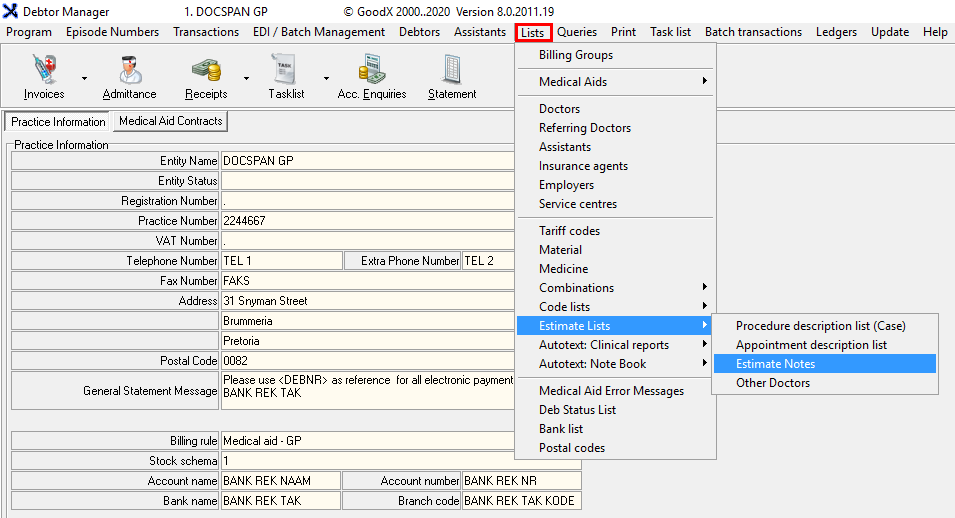This screenshot has width=955, height=518.
Task: Expand the Tasklist dropdown arrow
Action: click(326, 78)
